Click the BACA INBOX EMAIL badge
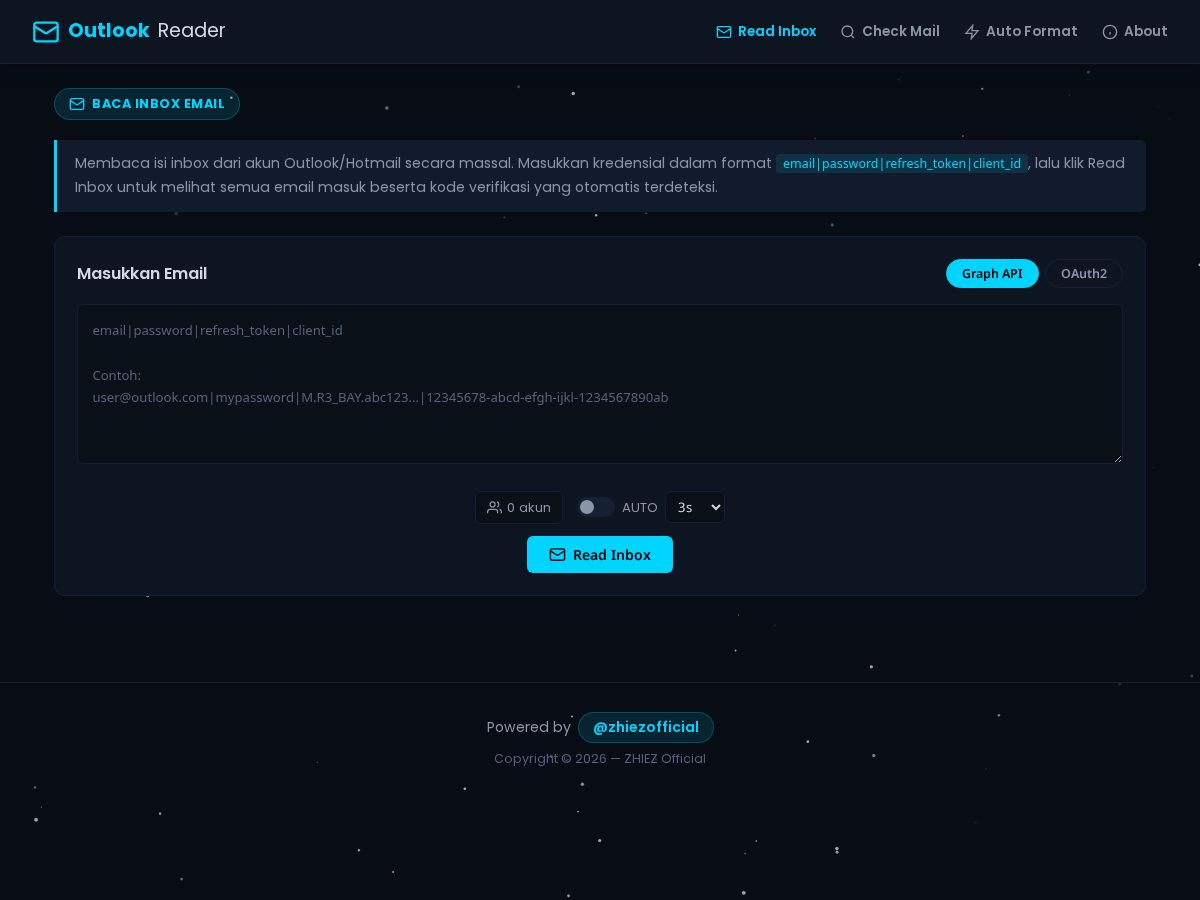 [147, 104]
